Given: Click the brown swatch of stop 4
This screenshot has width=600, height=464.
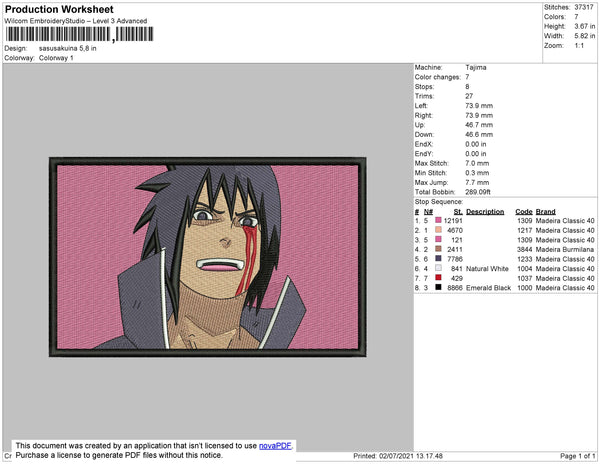Looking at the screenshot, I should tap(438, 249).
